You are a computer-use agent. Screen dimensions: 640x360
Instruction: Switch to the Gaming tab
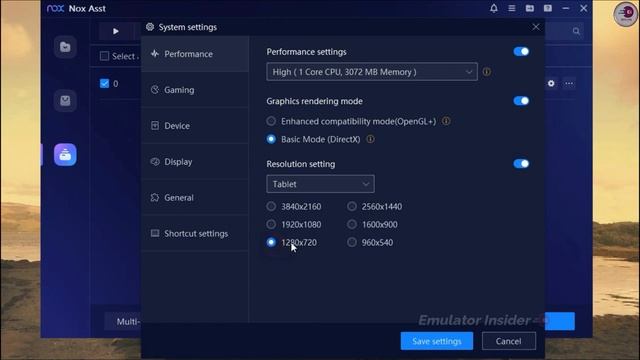click(x=195, y=90)
